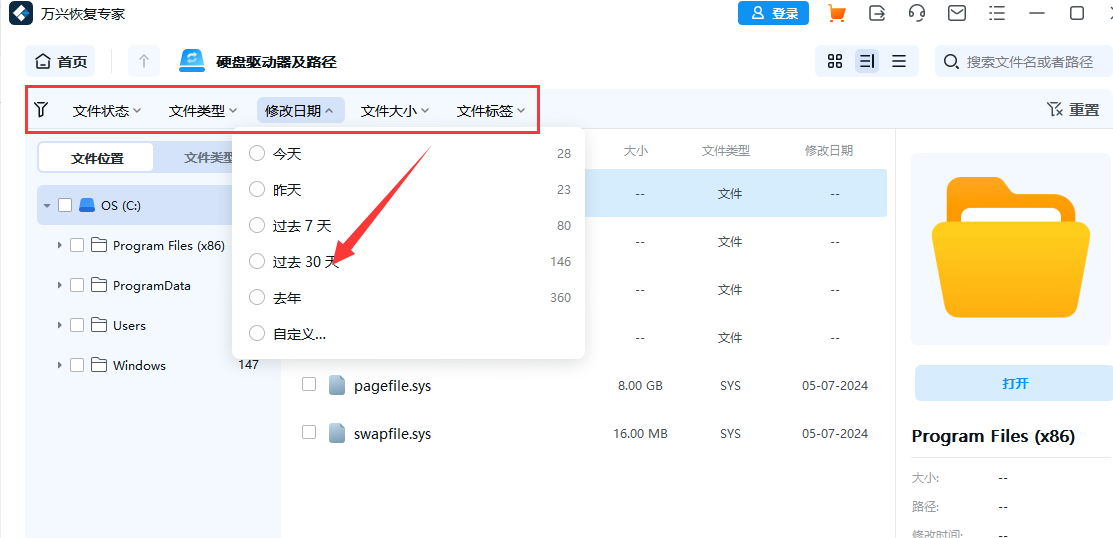Click the 重置 reset button
The height and width of the screenshot is (538, 1113).
pos(1073,110)
